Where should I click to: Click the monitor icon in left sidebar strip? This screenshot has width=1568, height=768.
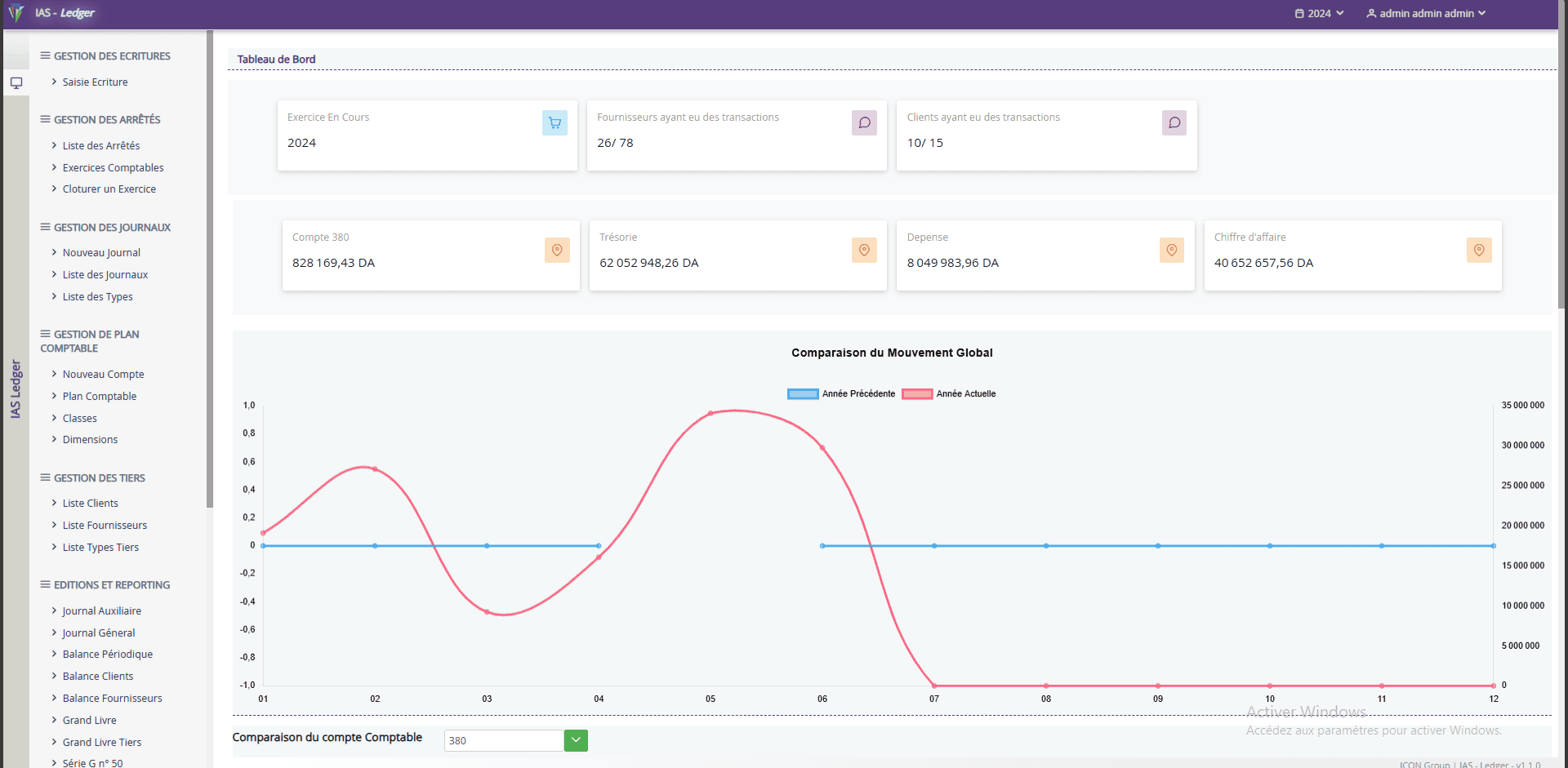point(16,83)
